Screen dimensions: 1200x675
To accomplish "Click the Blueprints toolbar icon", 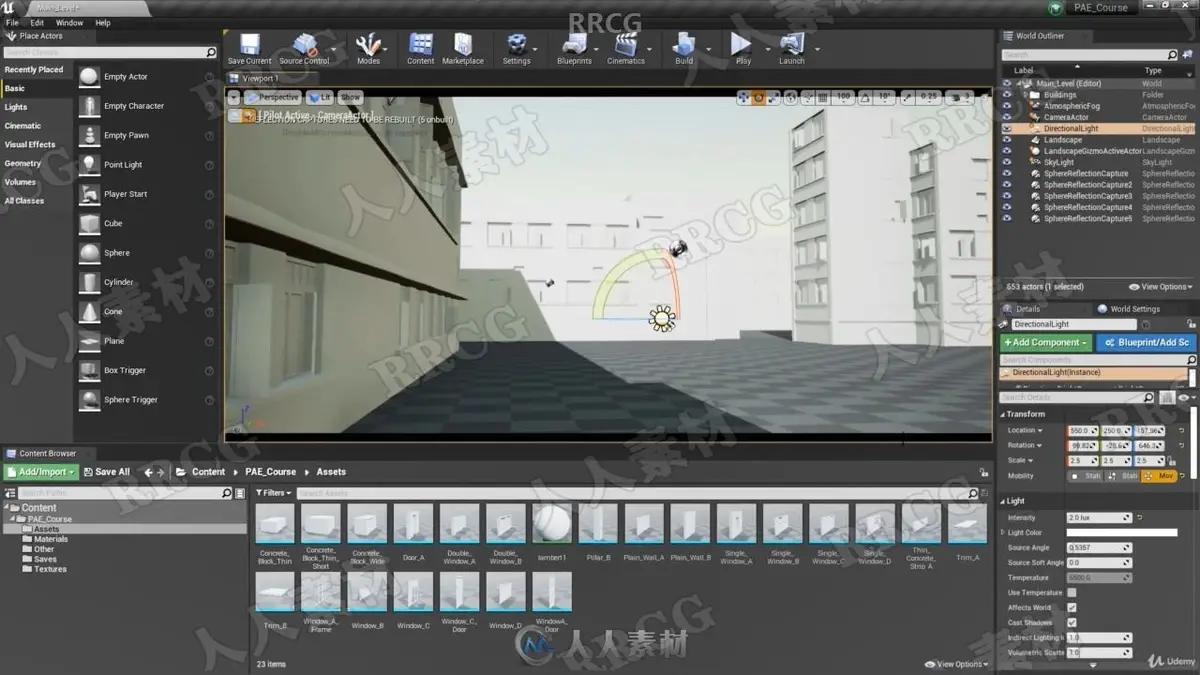I will 574,44.
